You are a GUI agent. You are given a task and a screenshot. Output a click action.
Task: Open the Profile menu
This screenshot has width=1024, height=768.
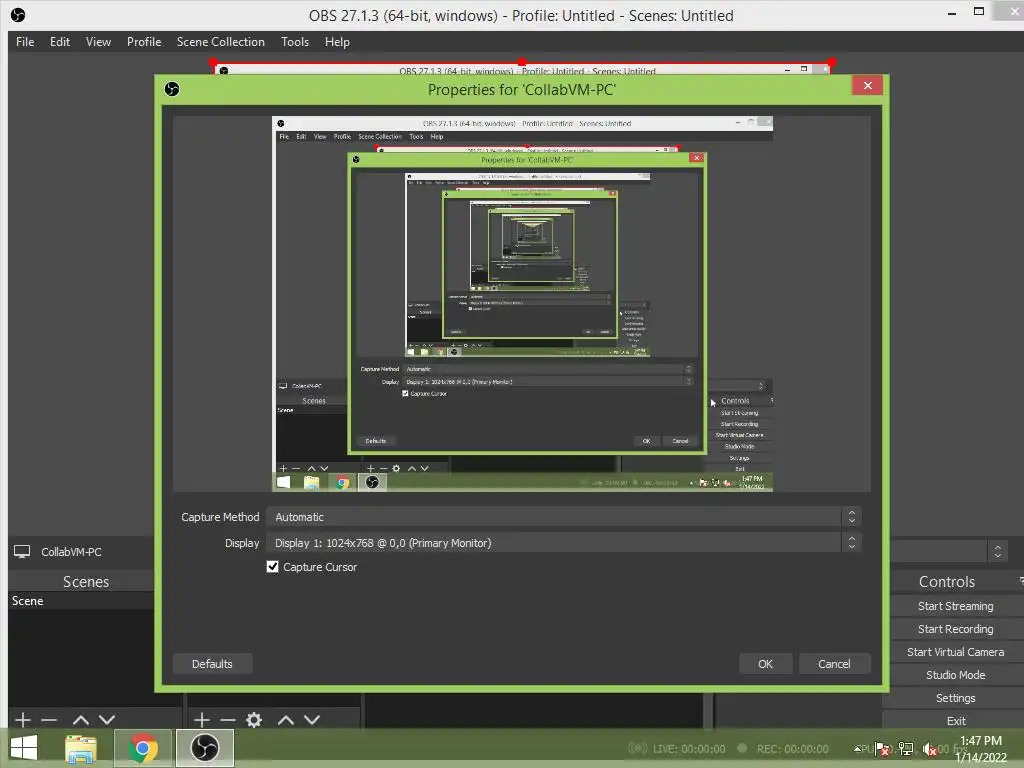coord(144,42)
